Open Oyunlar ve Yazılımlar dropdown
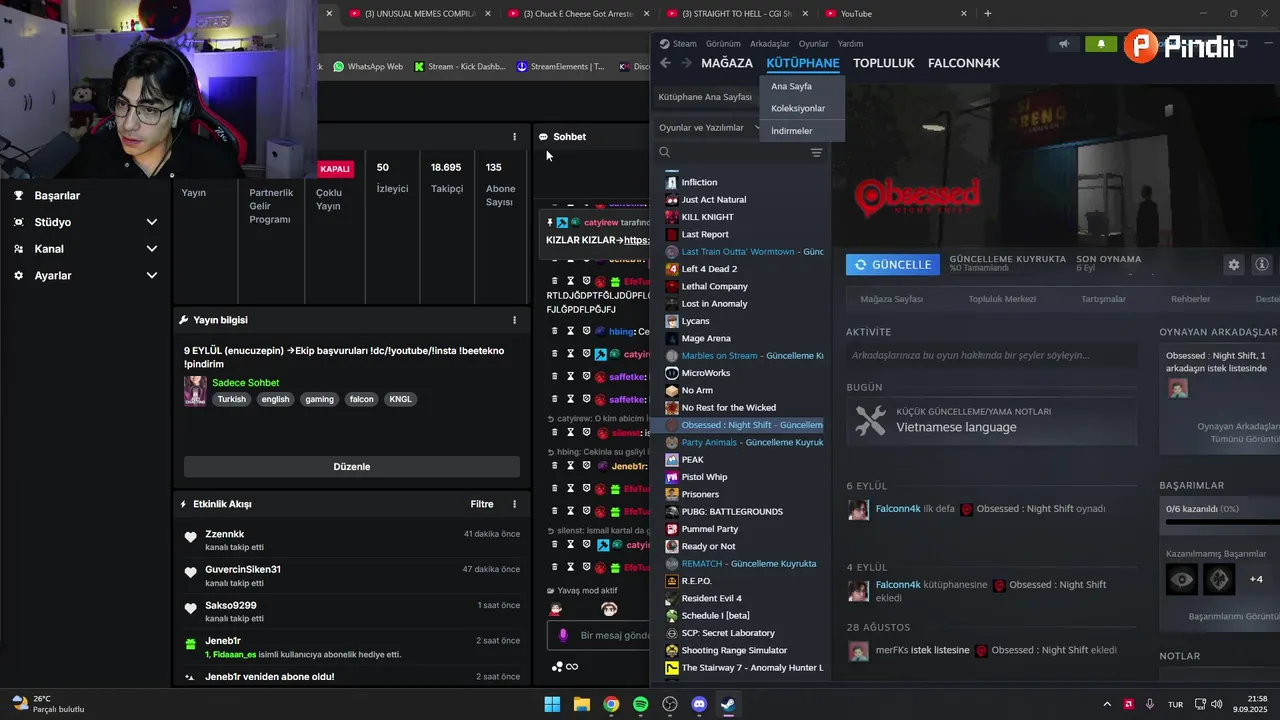 [709, 128]
